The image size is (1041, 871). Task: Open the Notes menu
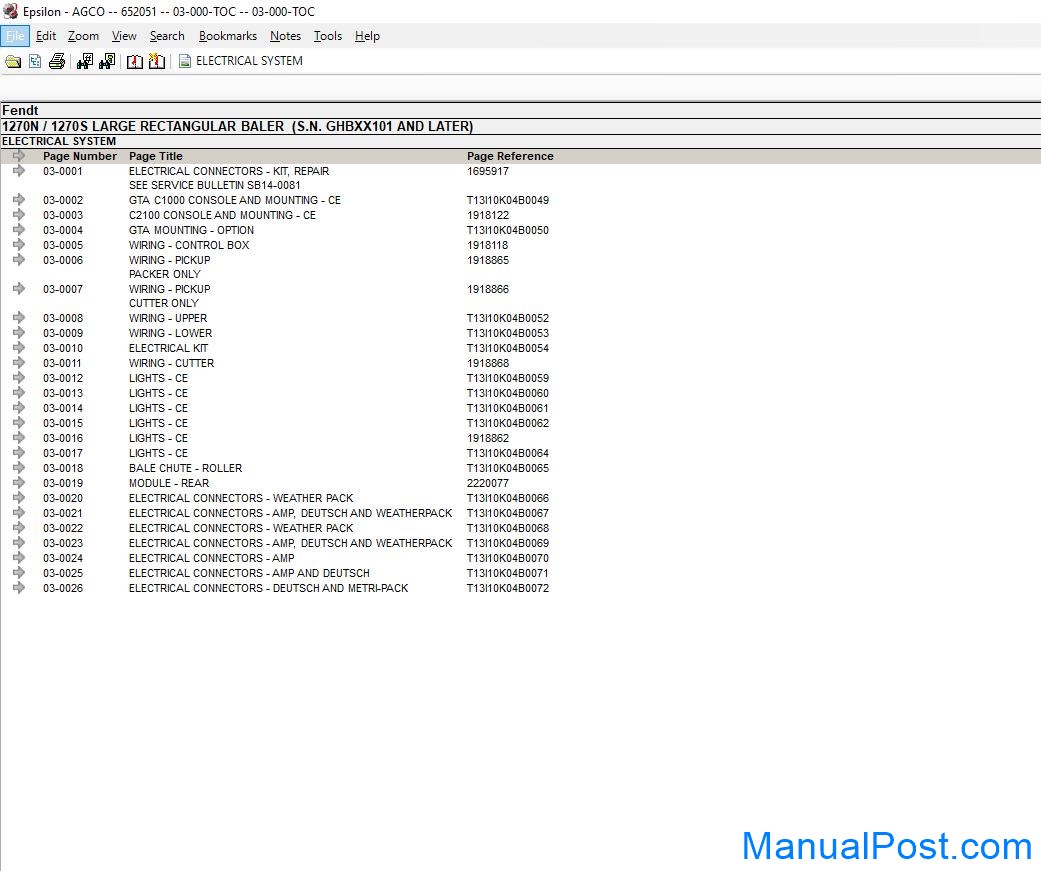285,36
